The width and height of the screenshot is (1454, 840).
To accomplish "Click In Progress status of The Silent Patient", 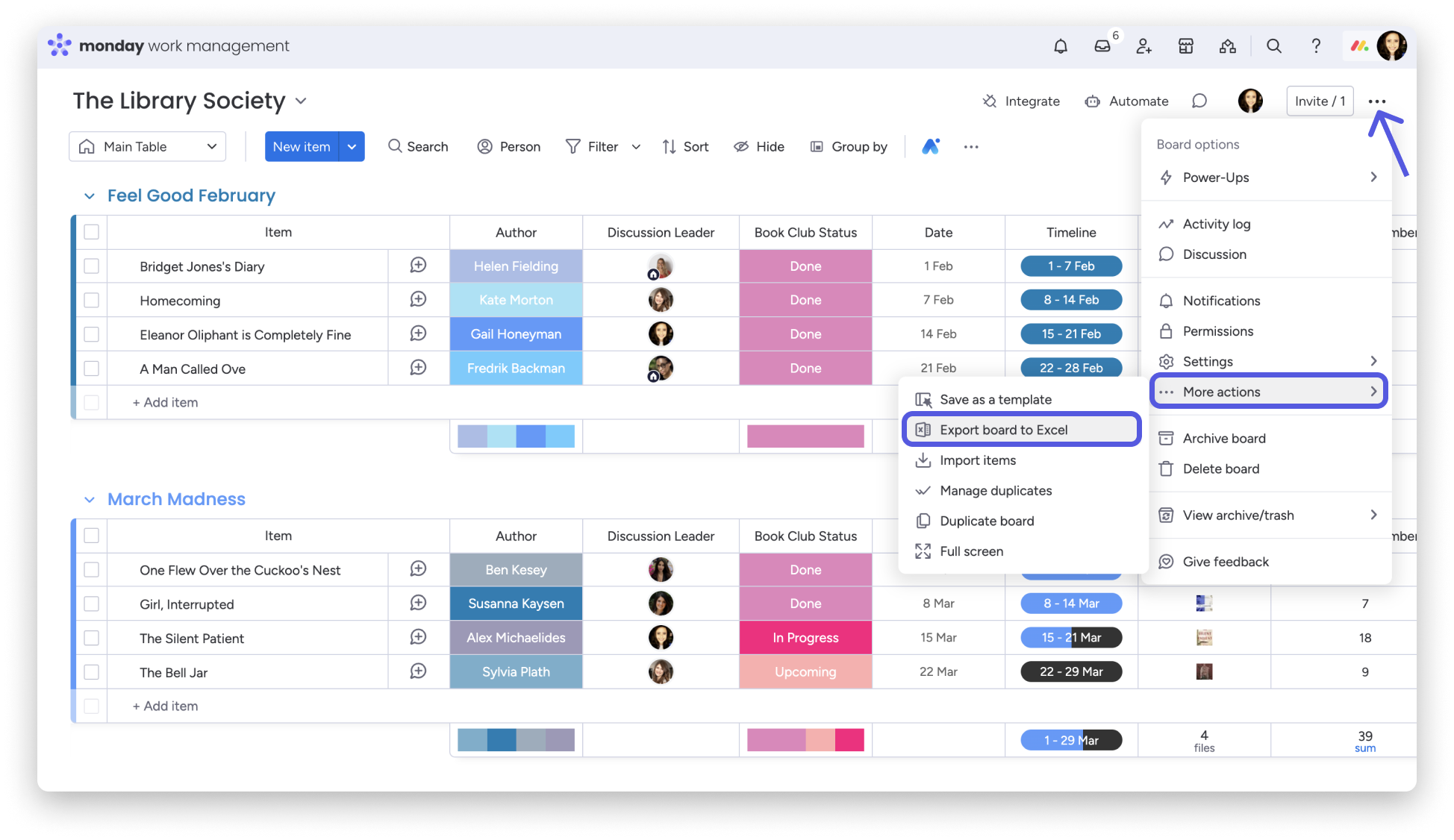I will coord(805,638).
